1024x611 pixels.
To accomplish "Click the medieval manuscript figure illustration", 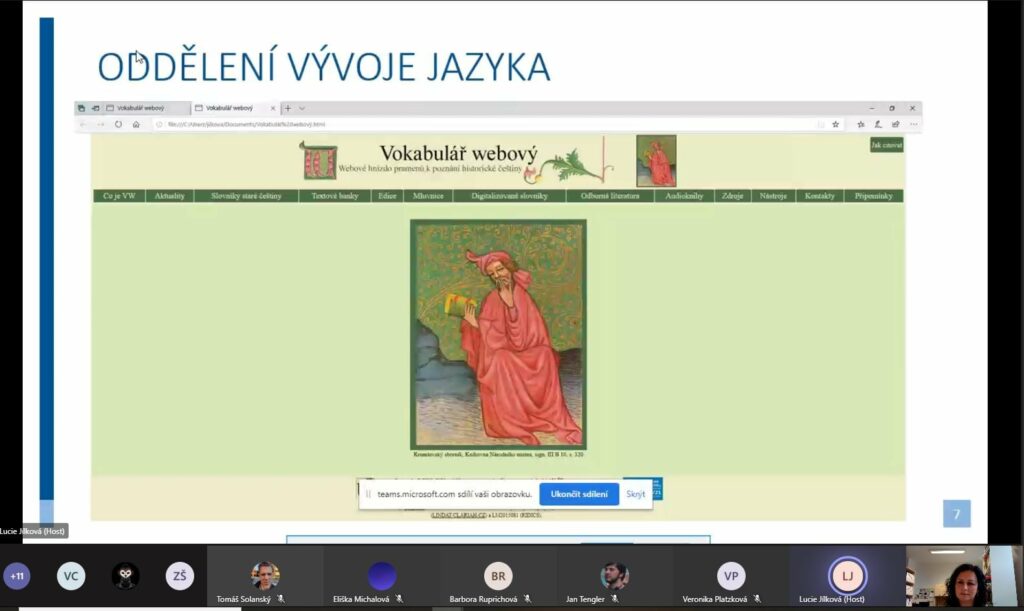I will 498,334.
